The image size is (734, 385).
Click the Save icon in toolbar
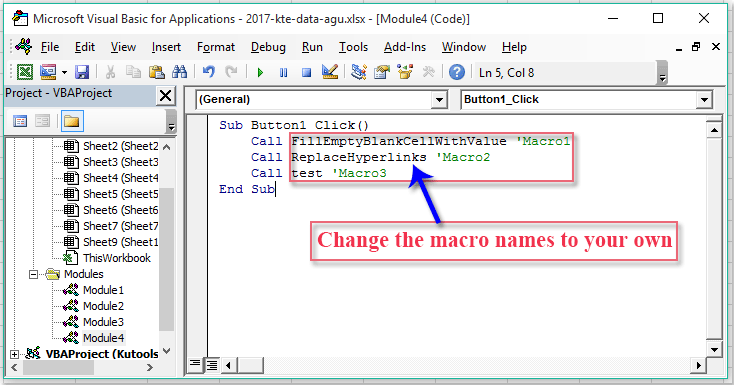click(x=82, y=72)
